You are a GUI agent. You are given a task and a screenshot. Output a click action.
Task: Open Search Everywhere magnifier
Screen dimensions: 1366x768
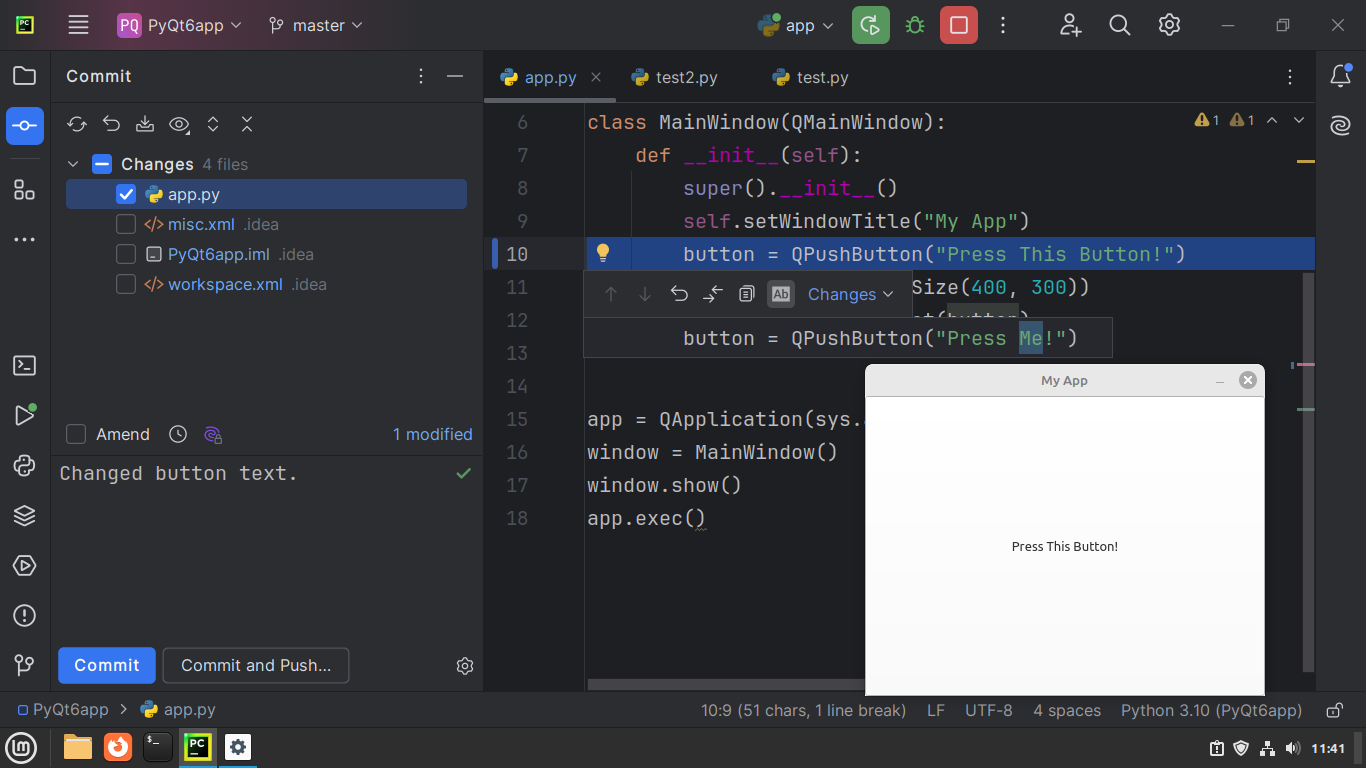[x=1120, y=26]
